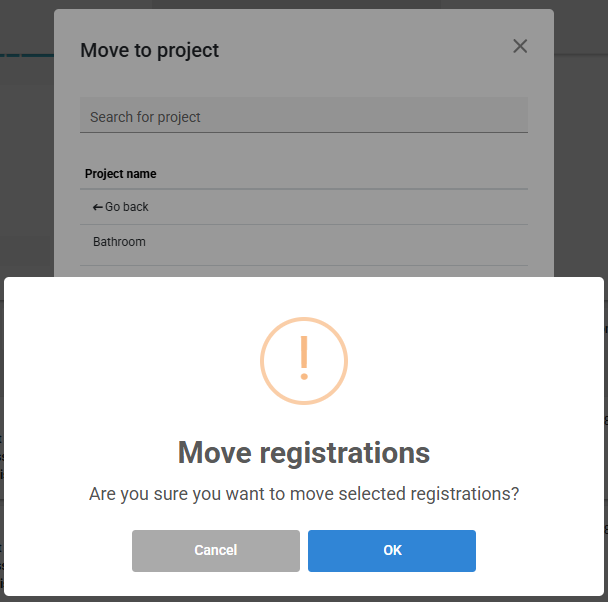Close the Move to project dialog
The width and height of the screenshot is (608, 602).
[x=520, y=46]
